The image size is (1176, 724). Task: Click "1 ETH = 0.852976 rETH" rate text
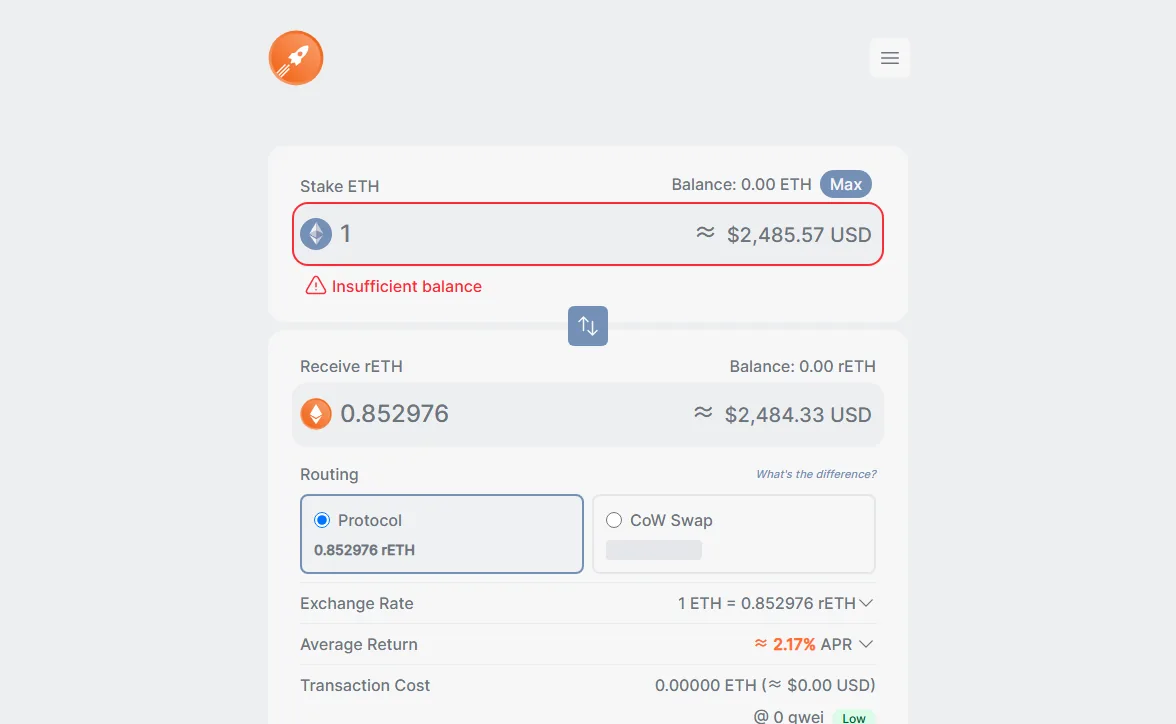[x=766, y=603]
